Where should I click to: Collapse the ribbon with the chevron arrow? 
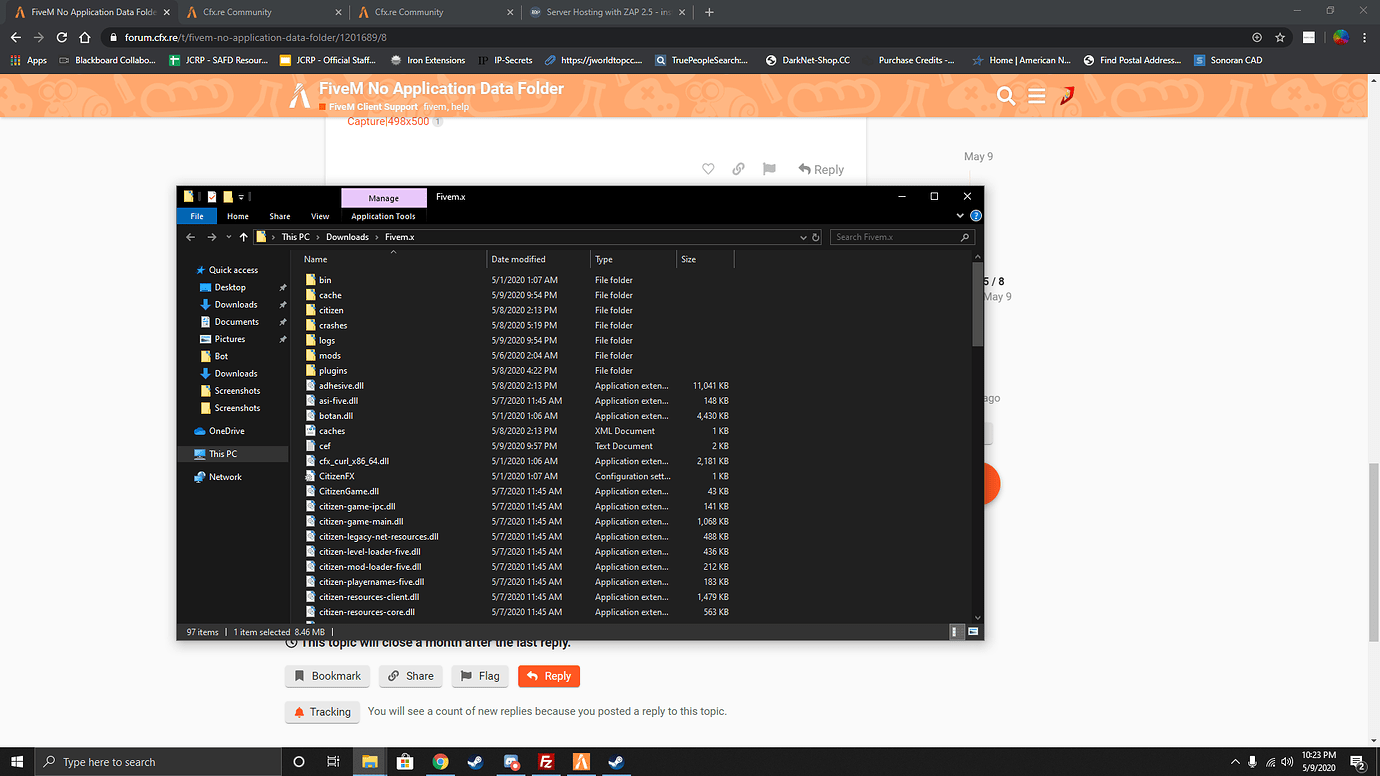[959, 215]
